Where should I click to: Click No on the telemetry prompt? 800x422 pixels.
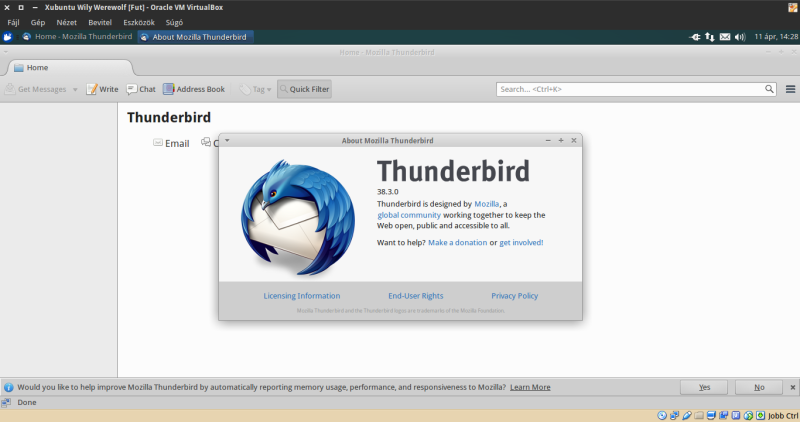coord(759,387)
